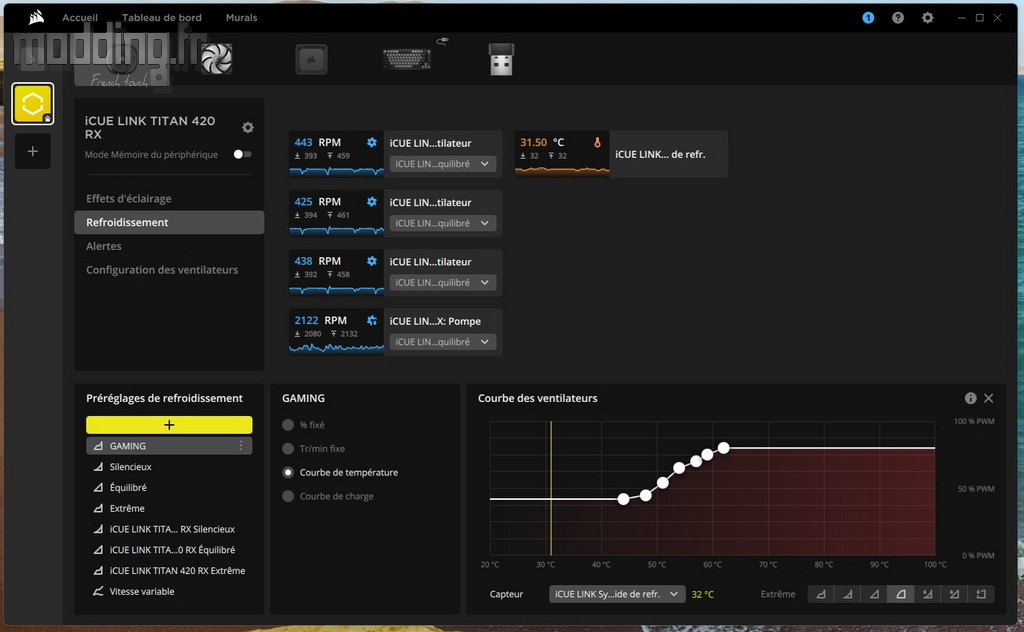The image size is (1024, 632).
Task: Click the leftmost point on the fan curve
Action: (x=624, y=499)
